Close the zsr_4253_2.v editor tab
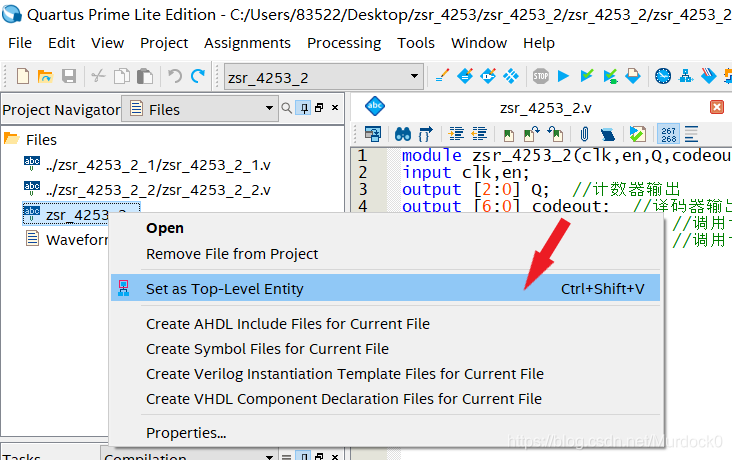Viewport: 732px width, 460px height. pos(717,107)
